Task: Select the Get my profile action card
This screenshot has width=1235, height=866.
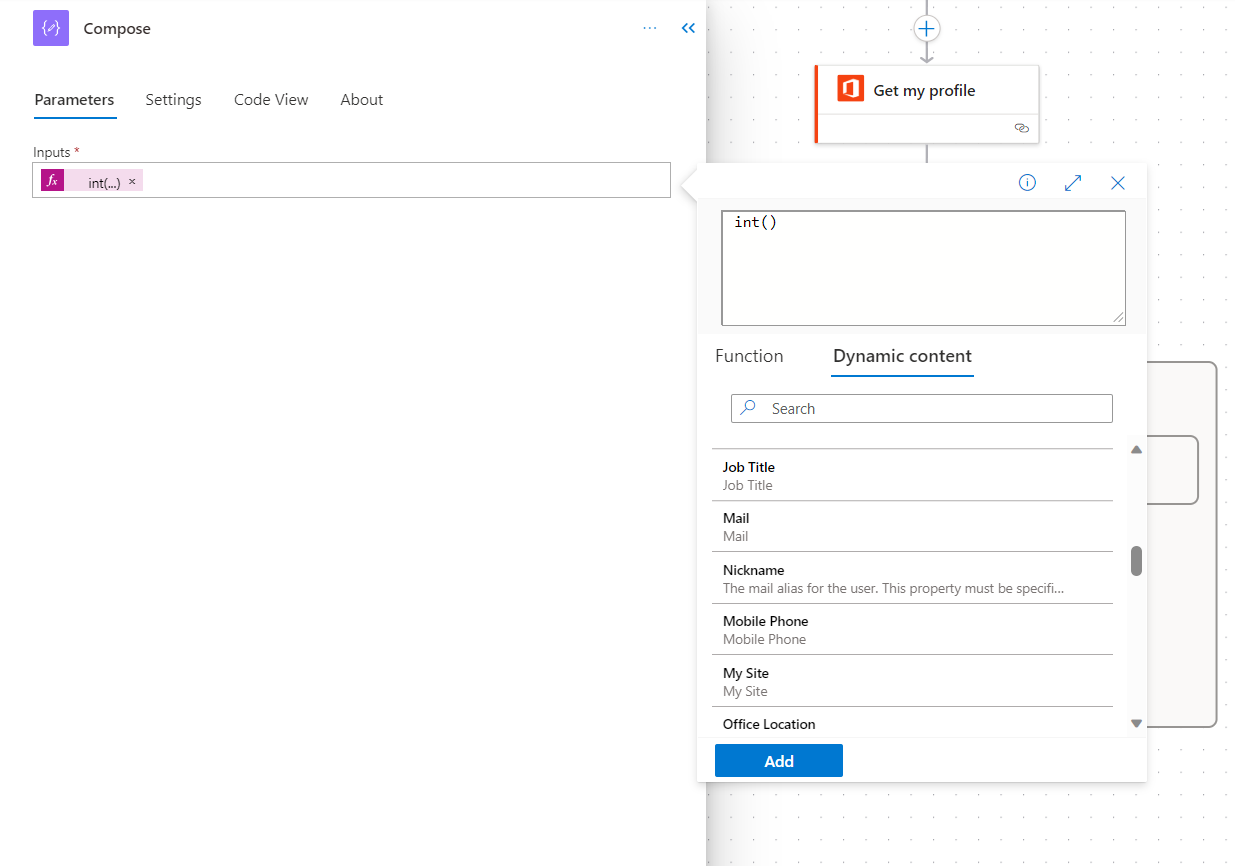Action: coord(925,91)
